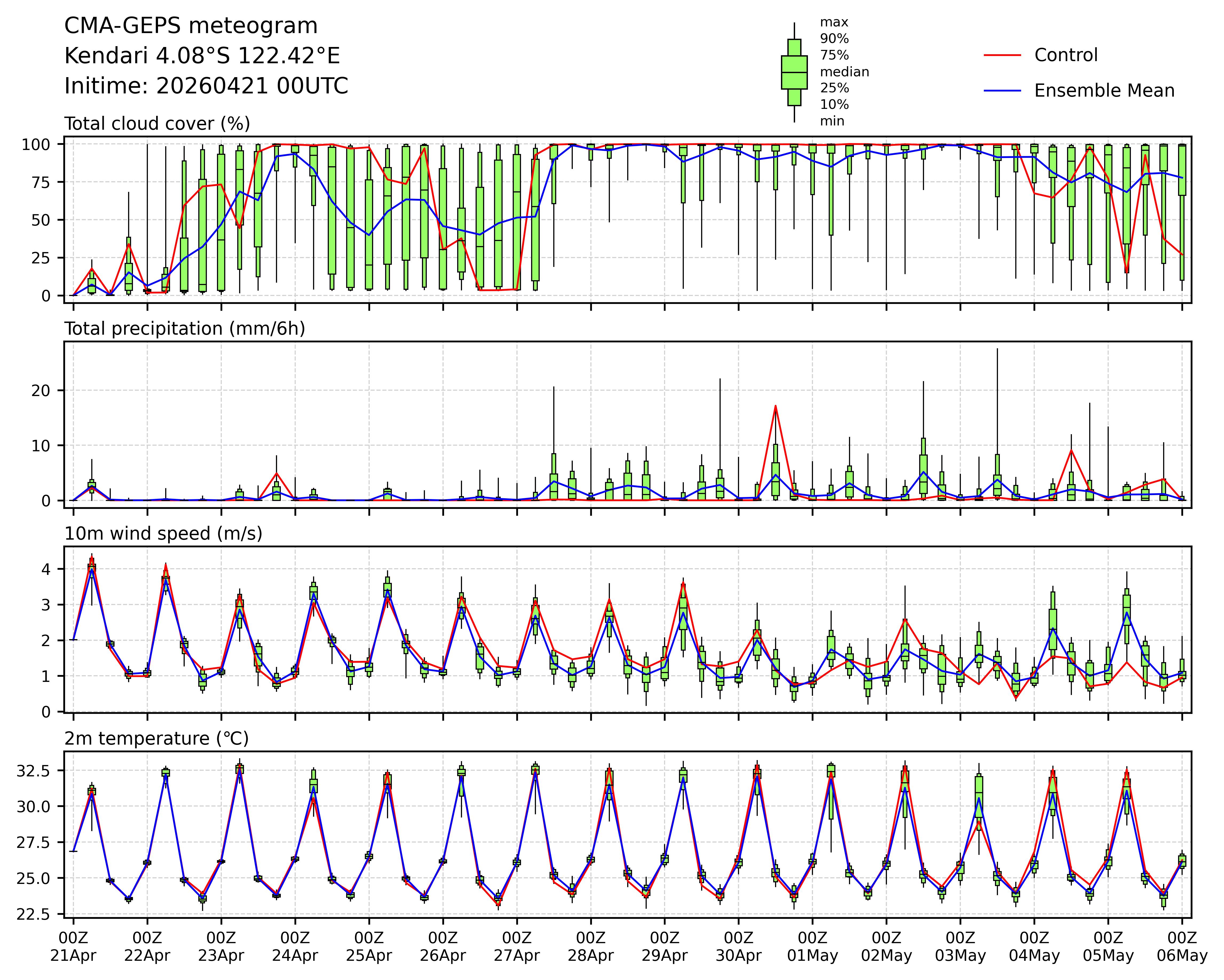The width and height of the screenshot is (1224, 980).
Task: Click the 90% label in boxplot legend
Action: pyautogui.click(x=834, y=39)
